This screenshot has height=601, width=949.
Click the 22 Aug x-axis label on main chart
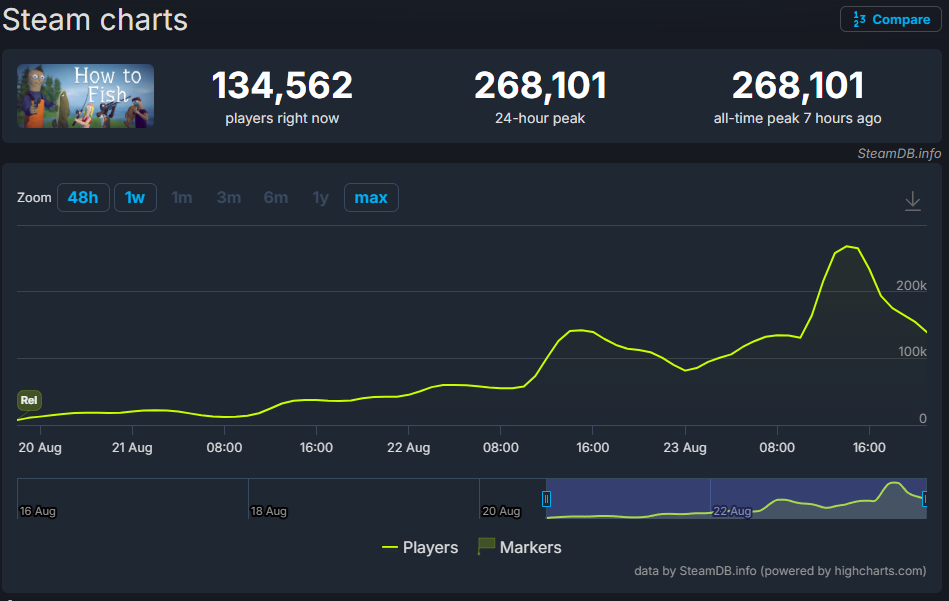(x=409, y=448)
